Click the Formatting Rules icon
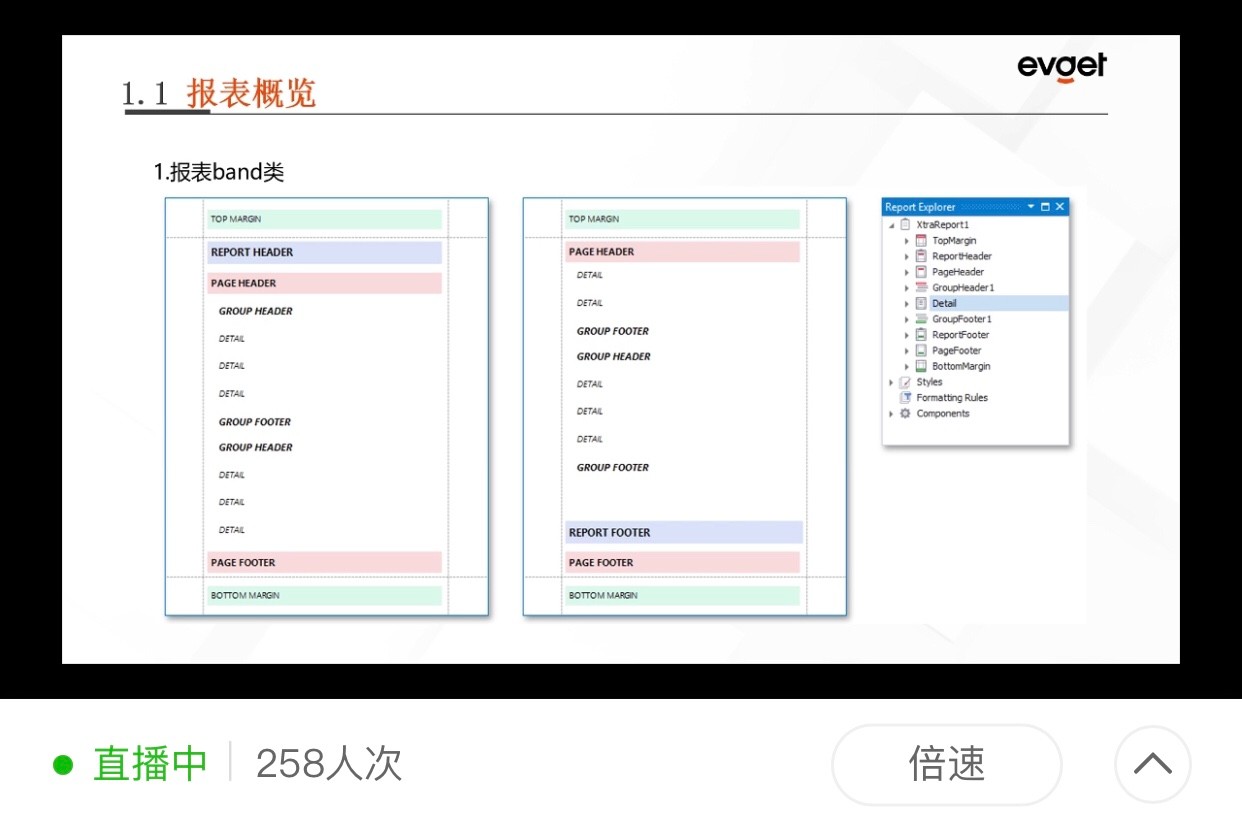The height and width of the screenshot is (823, 1242). (905, 397)
